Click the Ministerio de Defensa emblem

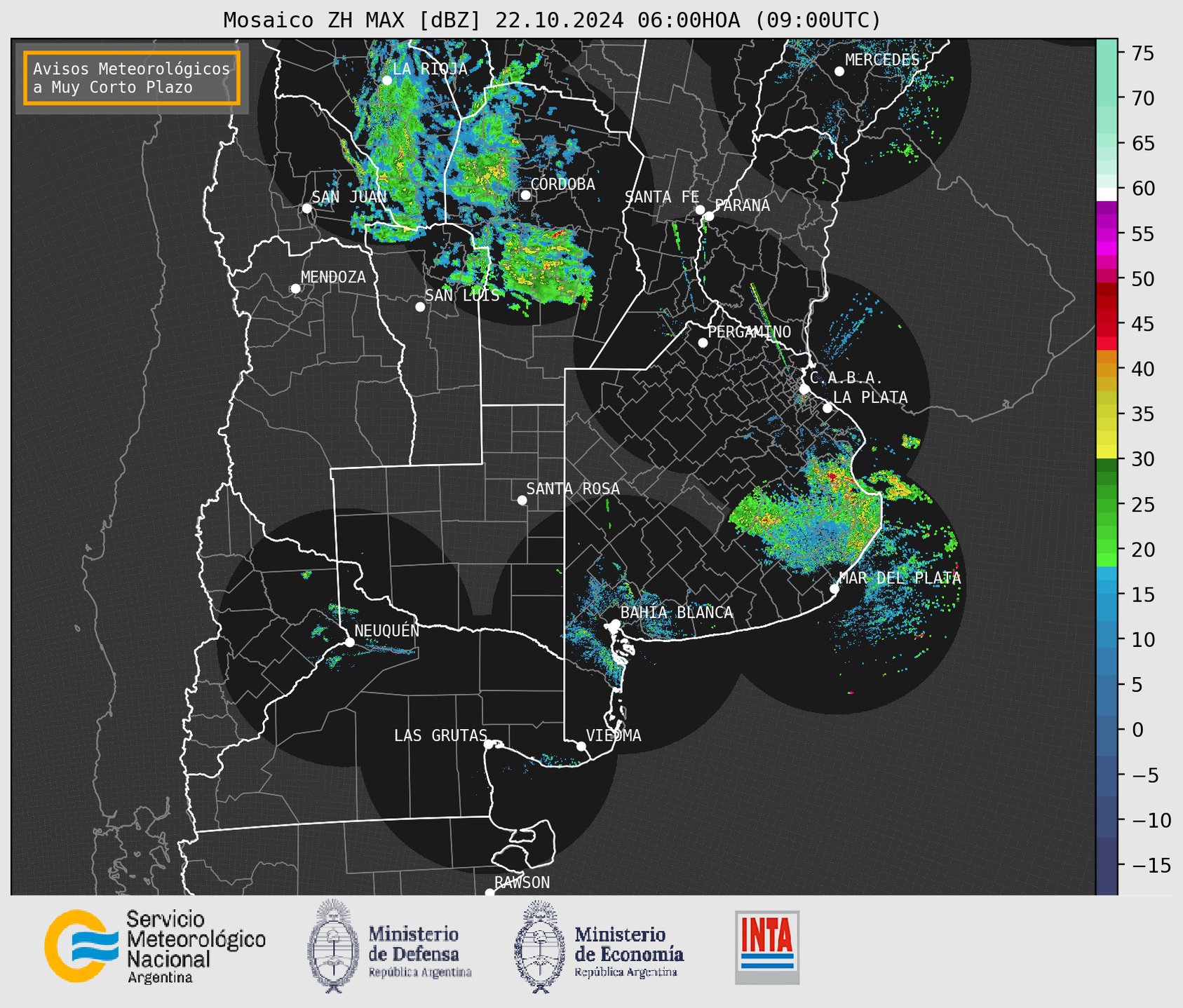[x=334, y=946]
